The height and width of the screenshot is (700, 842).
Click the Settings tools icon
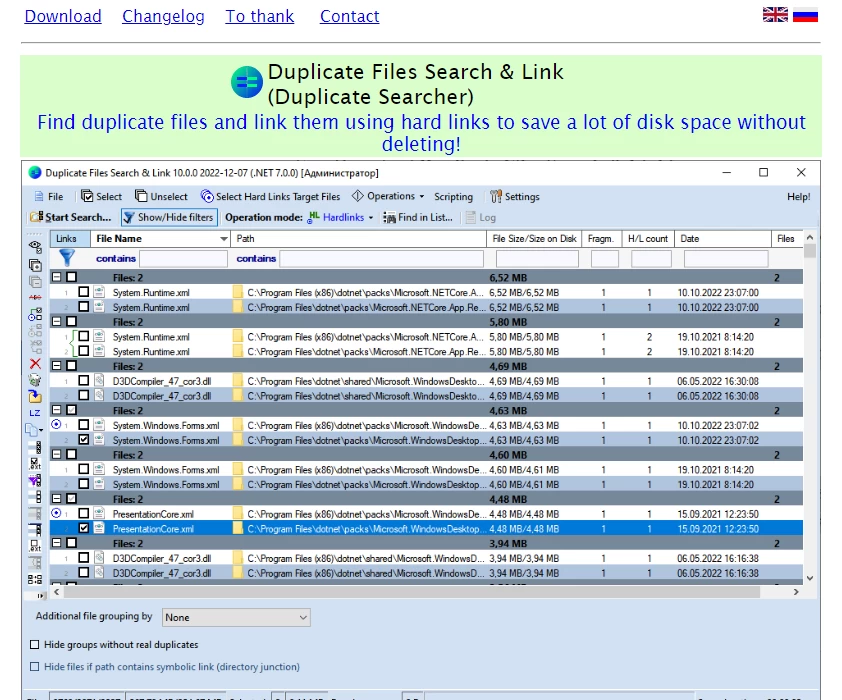[x=495, y=196]
